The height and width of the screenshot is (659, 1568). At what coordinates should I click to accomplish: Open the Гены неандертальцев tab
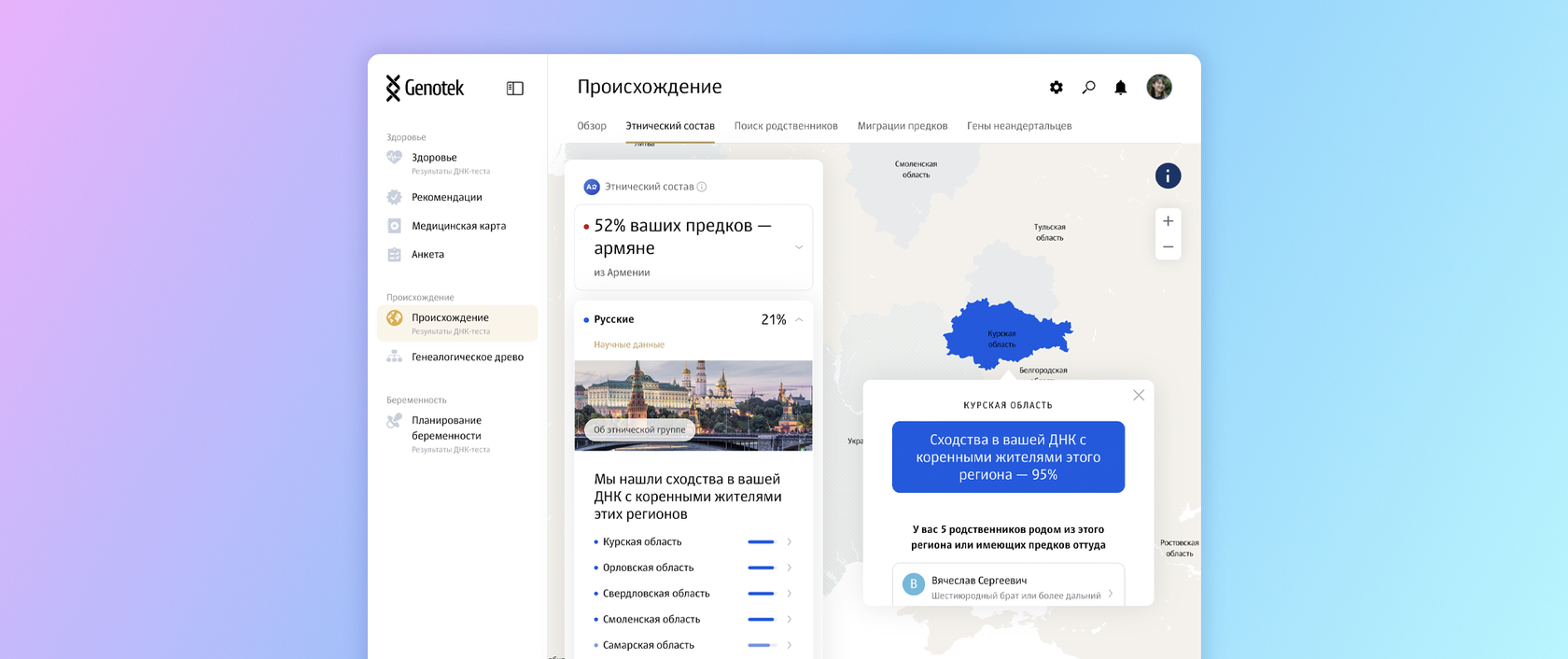coord(1019,126)
